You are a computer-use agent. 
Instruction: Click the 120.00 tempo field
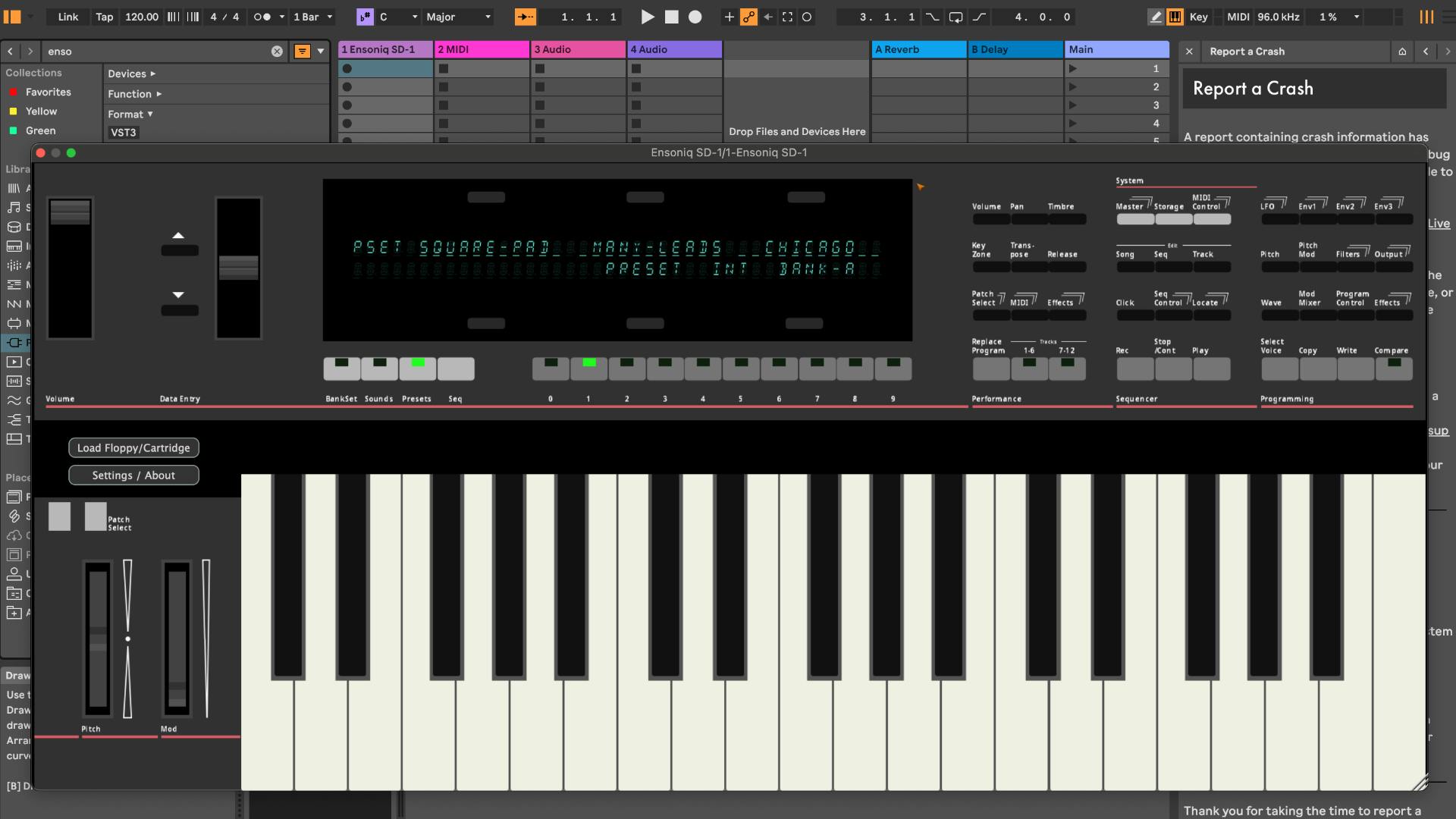pos(142,17)
